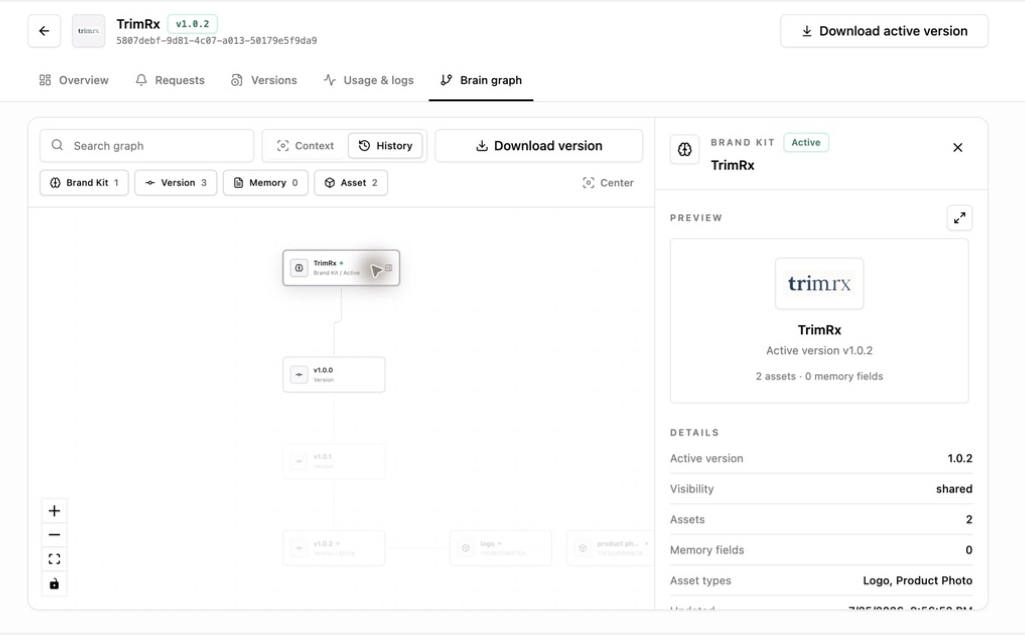Click the Assets row in Details
The width and height of the screenshot is (1025, 636).
pyautogui.click(x=821, y=520)
